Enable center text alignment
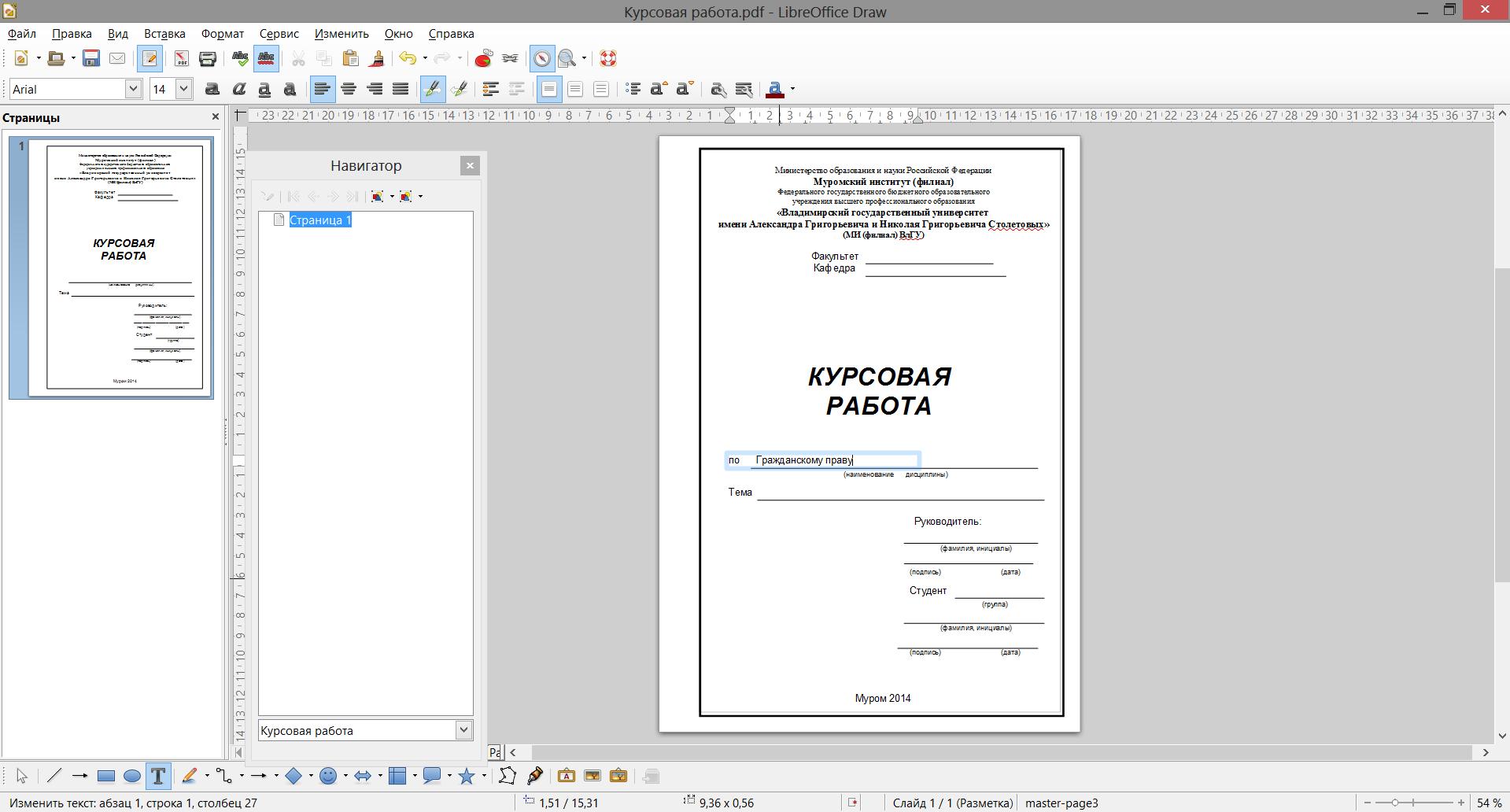This screenshot has height=812, width=1510. click(348, 90)
